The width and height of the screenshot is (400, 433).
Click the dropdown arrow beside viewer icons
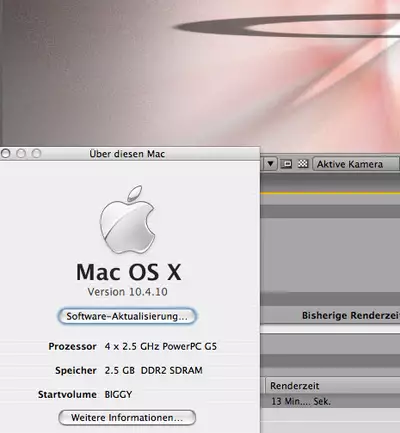tap(271, 164)
